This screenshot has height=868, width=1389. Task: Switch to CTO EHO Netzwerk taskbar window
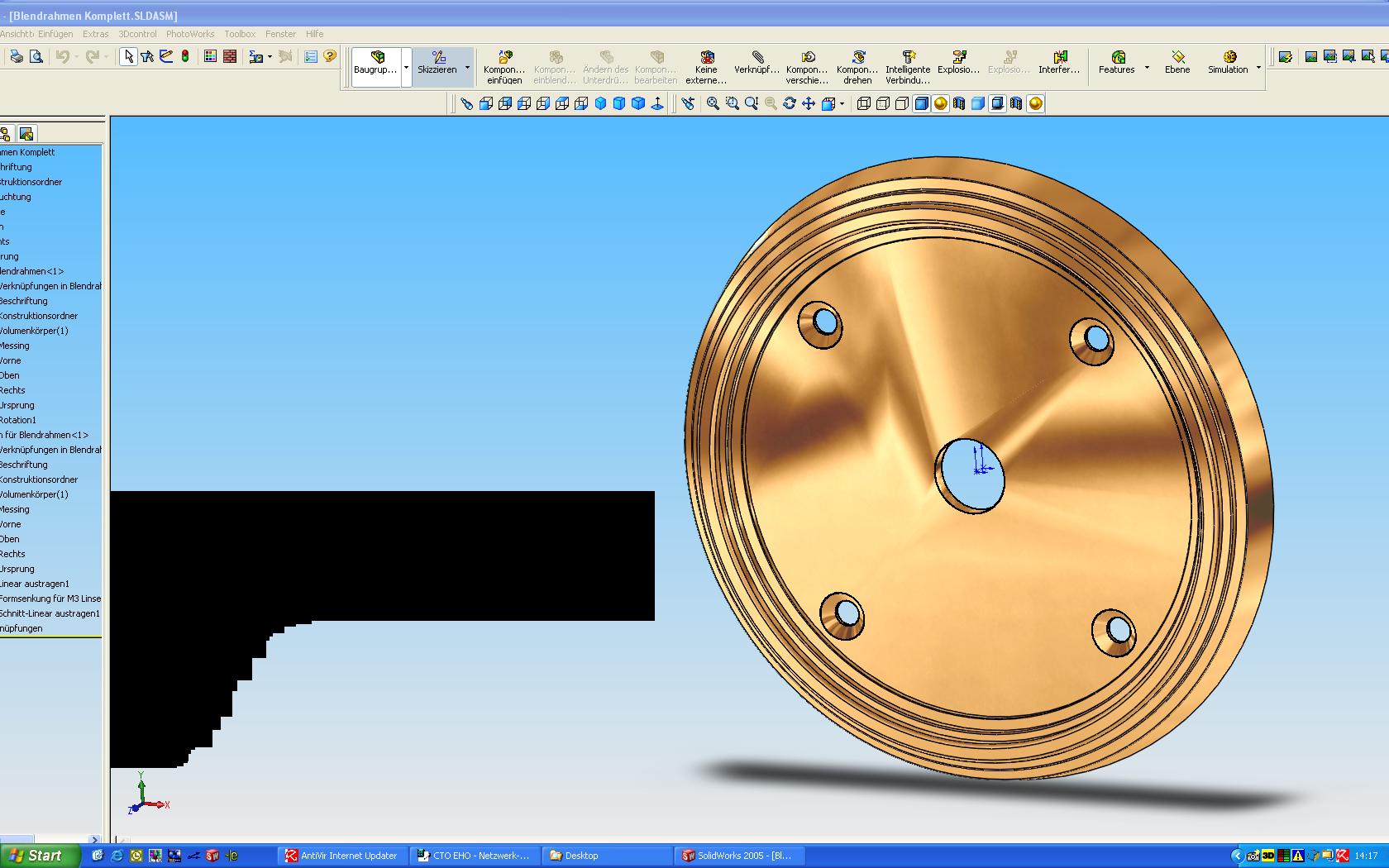475,856
